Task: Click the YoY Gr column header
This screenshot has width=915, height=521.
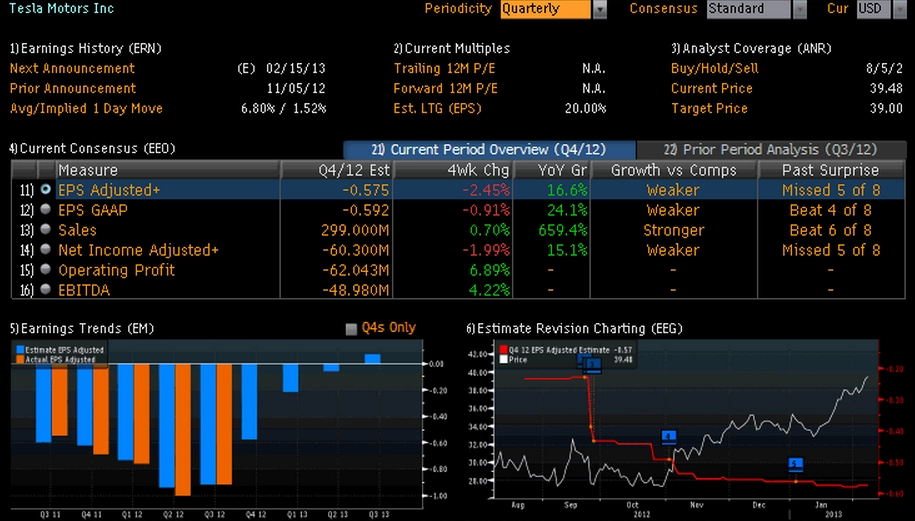Action: [551, 170]
